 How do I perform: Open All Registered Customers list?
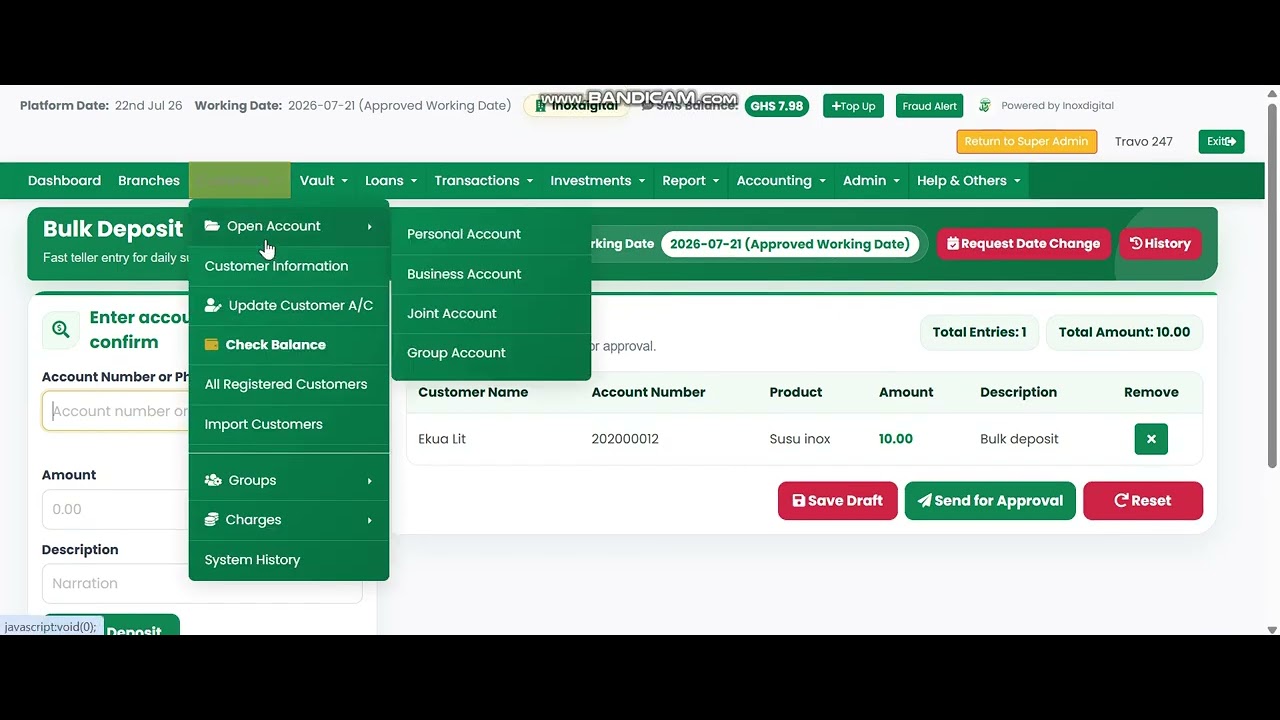[x=288, y=384]
